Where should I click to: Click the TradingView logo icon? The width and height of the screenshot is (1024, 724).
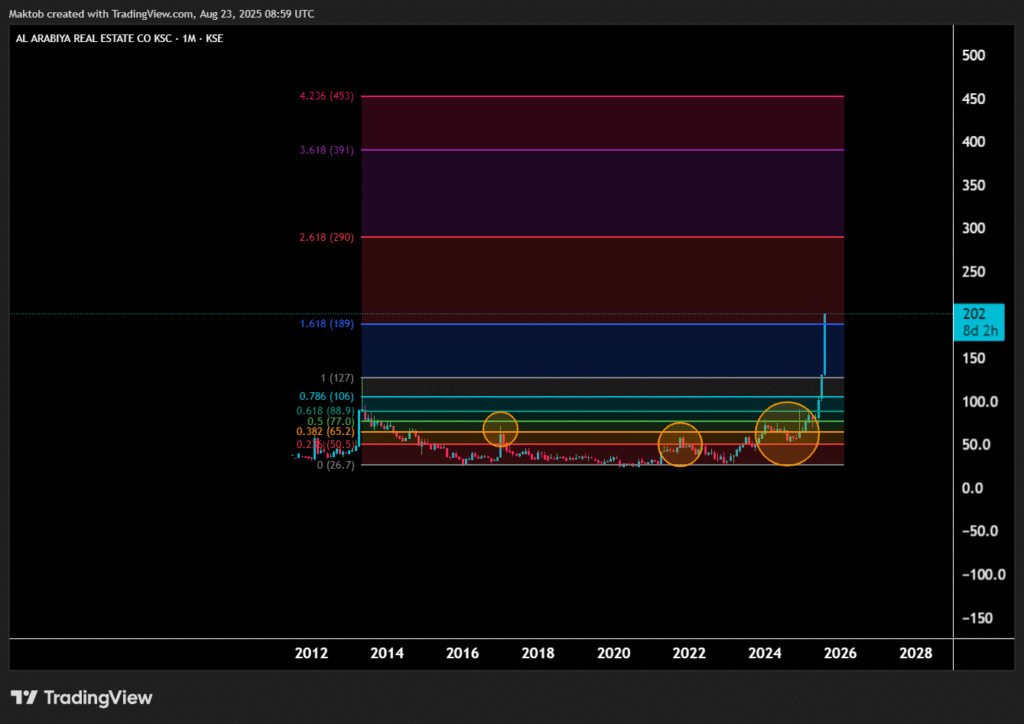(x=25, y=697)
